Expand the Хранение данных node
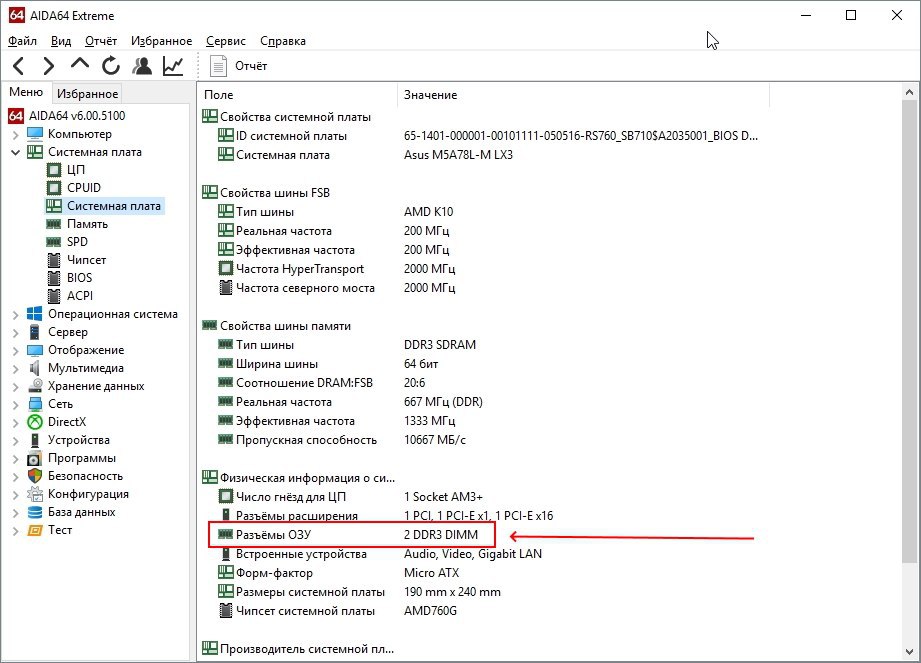921x663 pixels. click(x=15, y=386)
